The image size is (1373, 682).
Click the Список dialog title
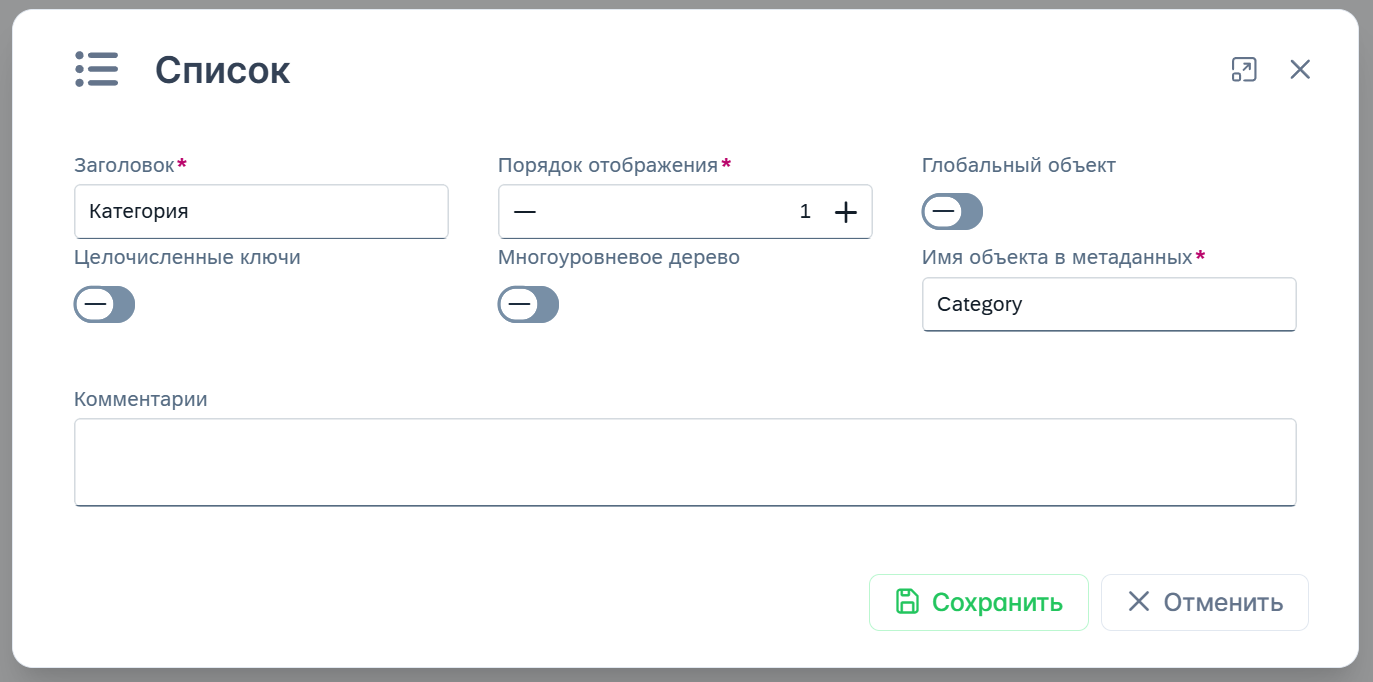(222, 70)
